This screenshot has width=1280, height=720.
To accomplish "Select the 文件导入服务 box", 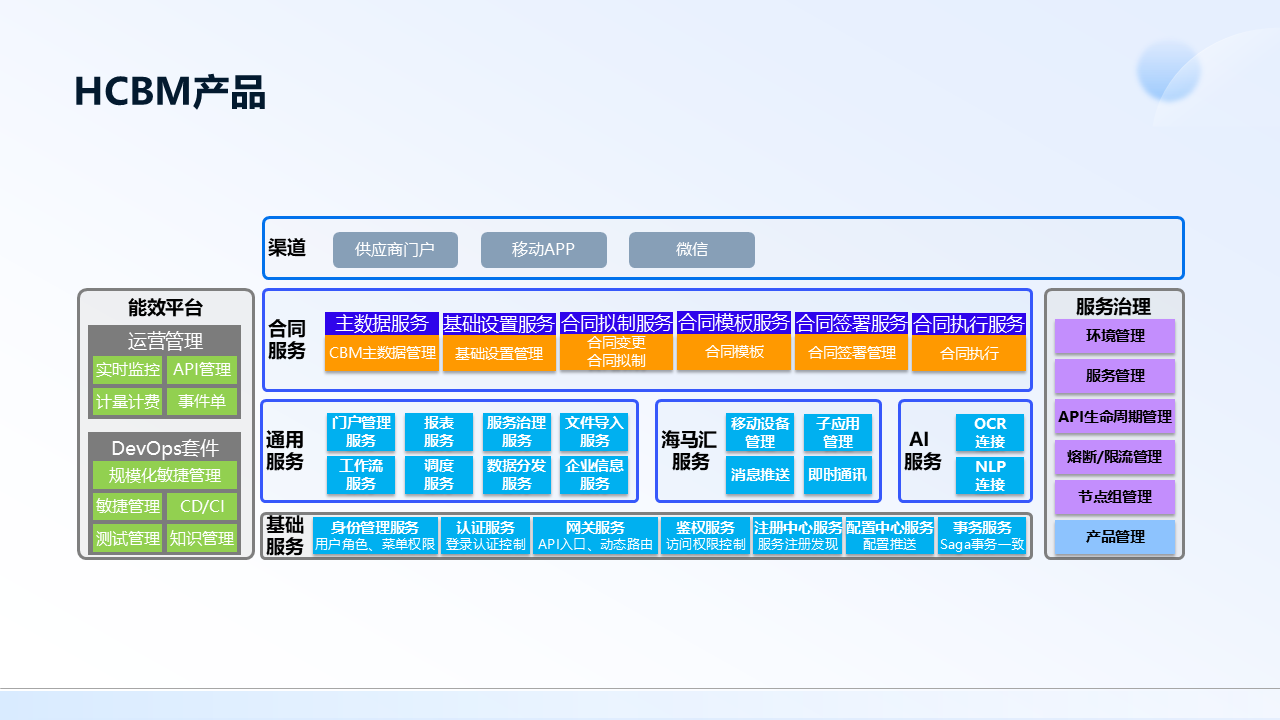I will [594, 432].
